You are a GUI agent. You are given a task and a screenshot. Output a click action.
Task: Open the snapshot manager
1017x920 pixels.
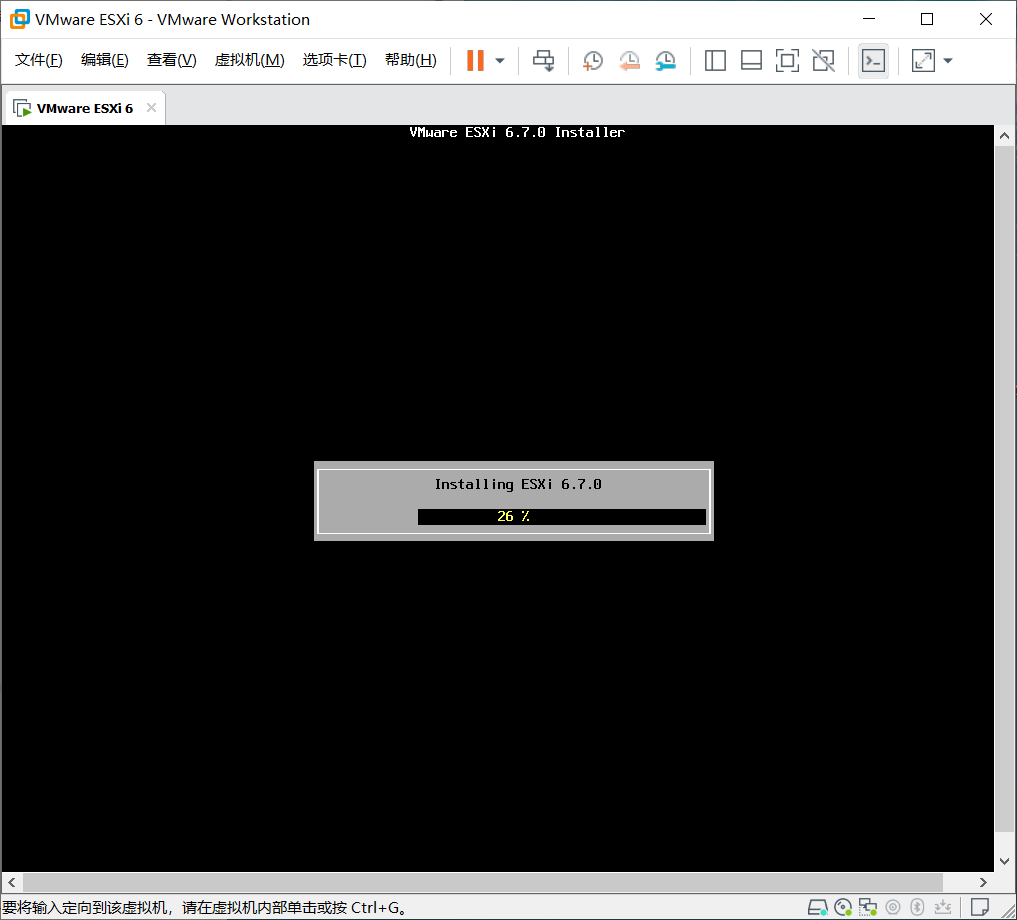tap(665, 60)
